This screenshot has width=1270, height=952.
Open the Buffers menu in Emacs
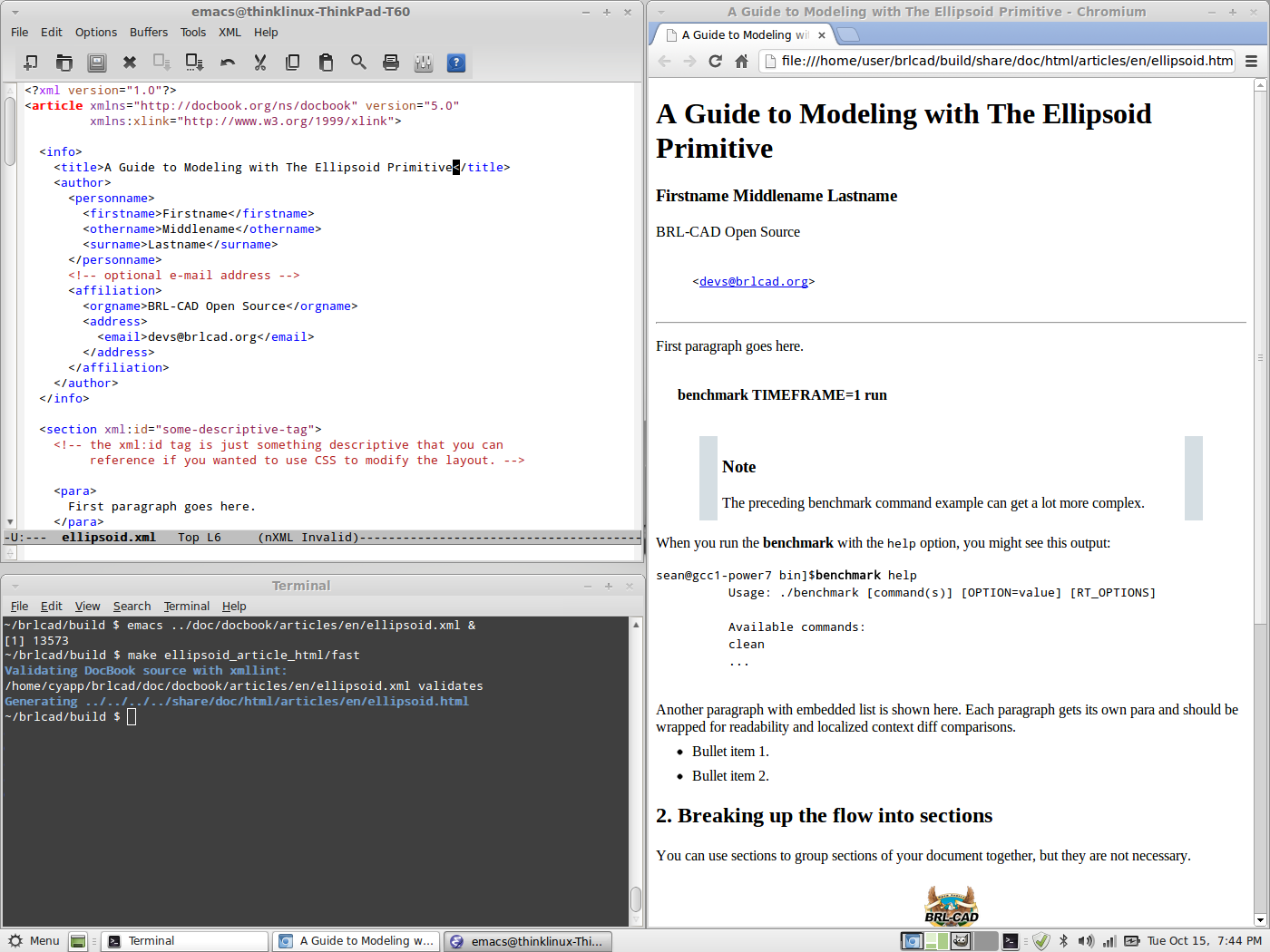point(149,32)
